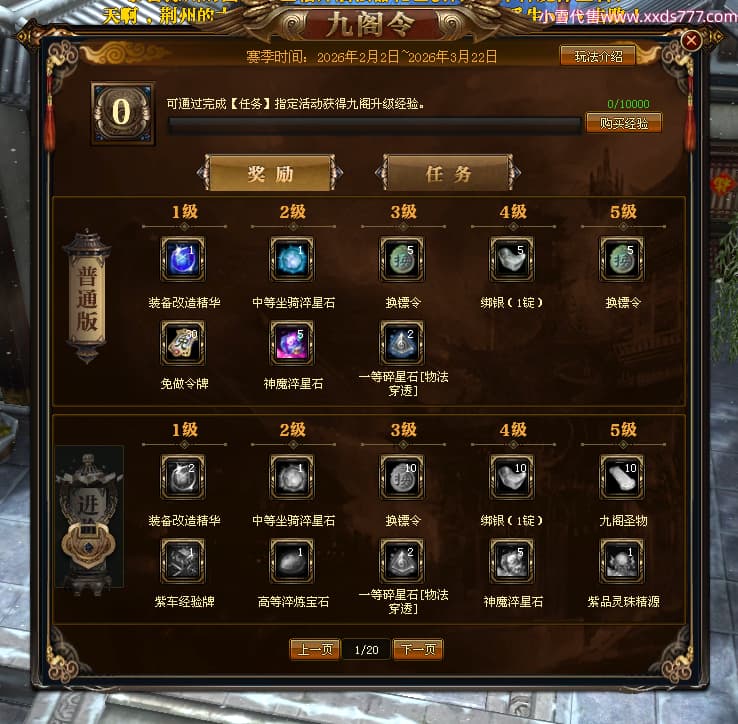
Task: Switch to the 任务 tab
Action: (448, 173)
